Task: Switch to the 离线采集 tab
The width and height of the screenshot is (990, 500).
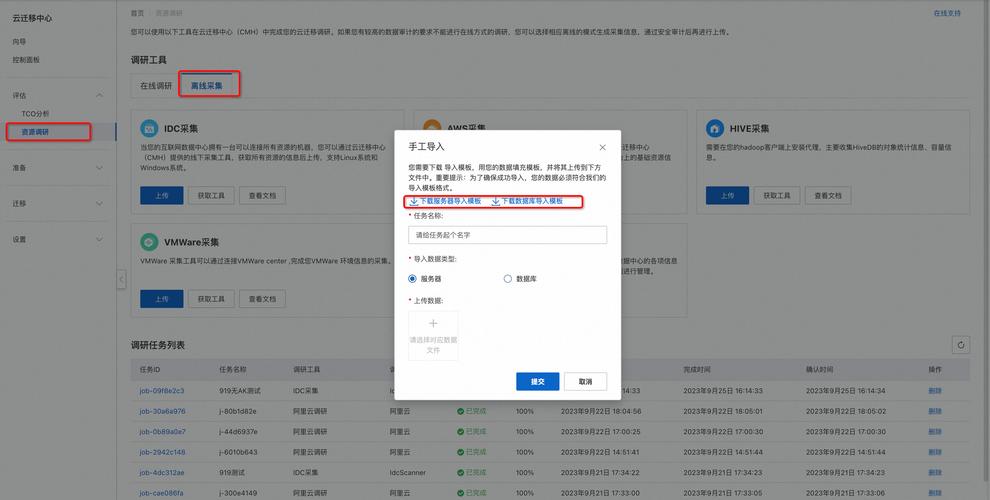Action: click(206, 85)
